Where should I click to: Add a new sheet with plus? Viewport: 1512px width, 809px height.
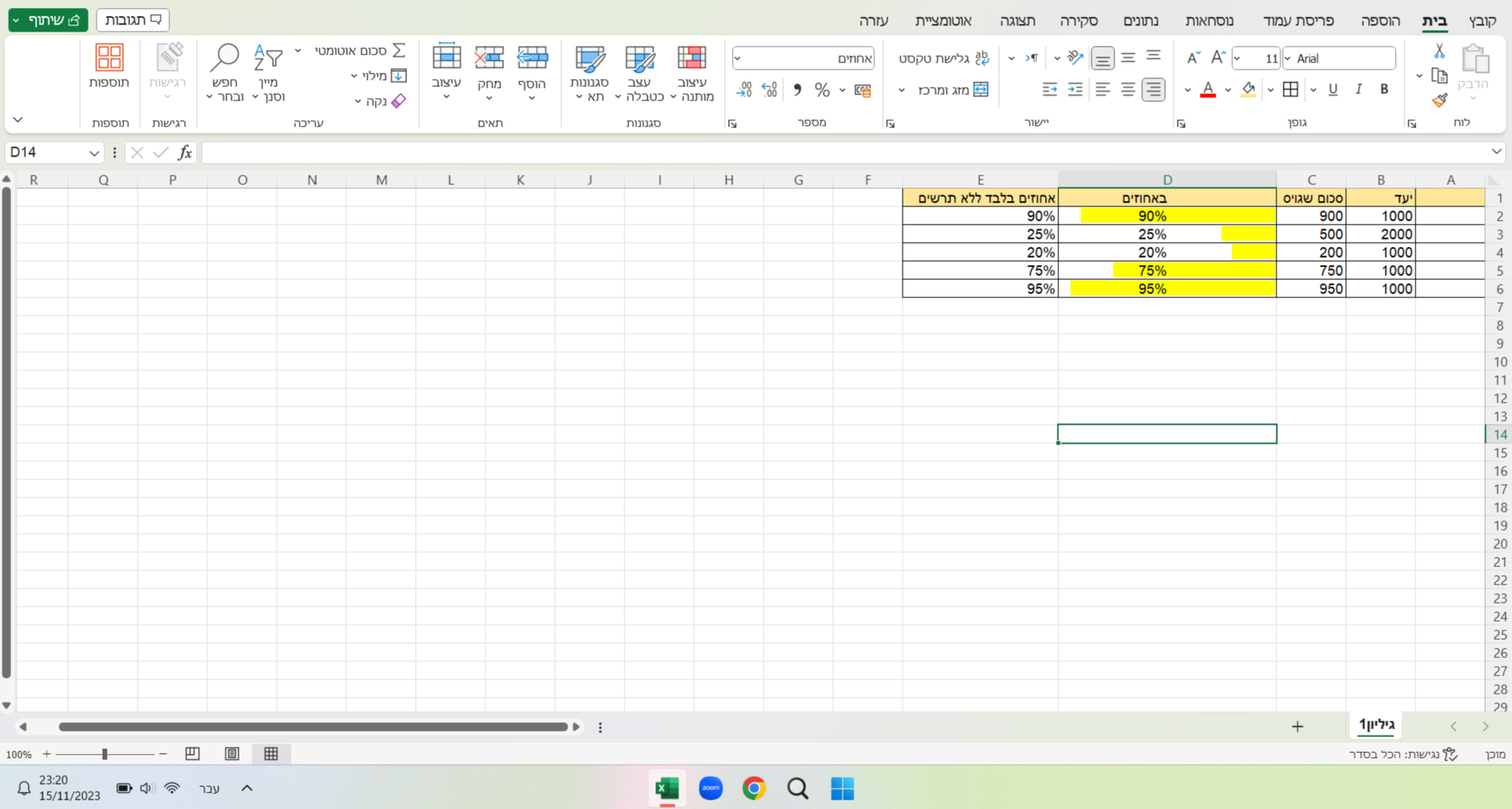[1297, 726]
